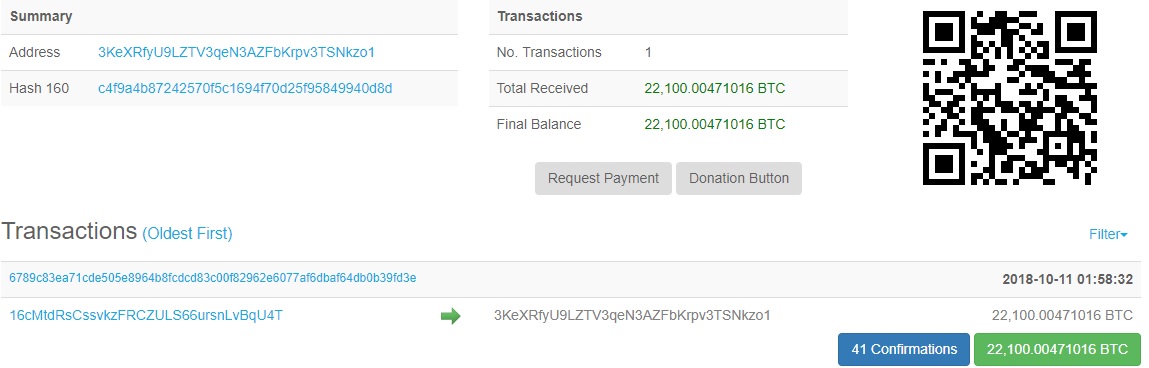Open sender address 16cMtdRsCssvkz link
The width and height of the screenshot is (1149, 368).
[x=146, y=315]
